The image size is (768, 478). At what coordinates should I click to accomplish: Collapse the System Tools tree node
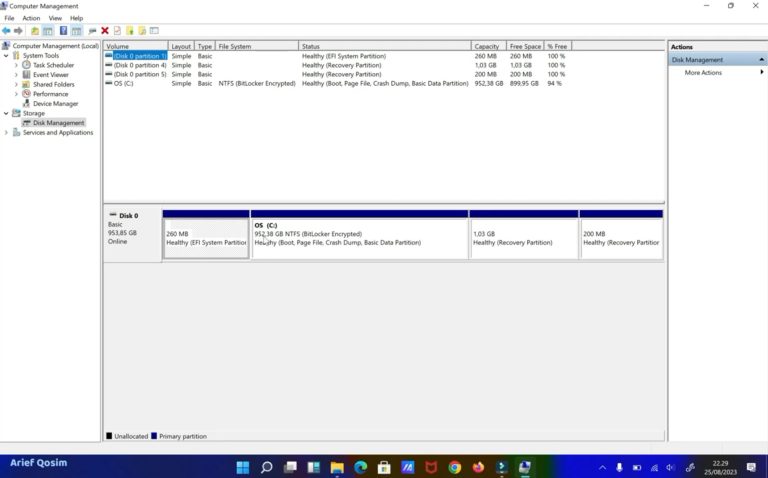click(6, 55)
